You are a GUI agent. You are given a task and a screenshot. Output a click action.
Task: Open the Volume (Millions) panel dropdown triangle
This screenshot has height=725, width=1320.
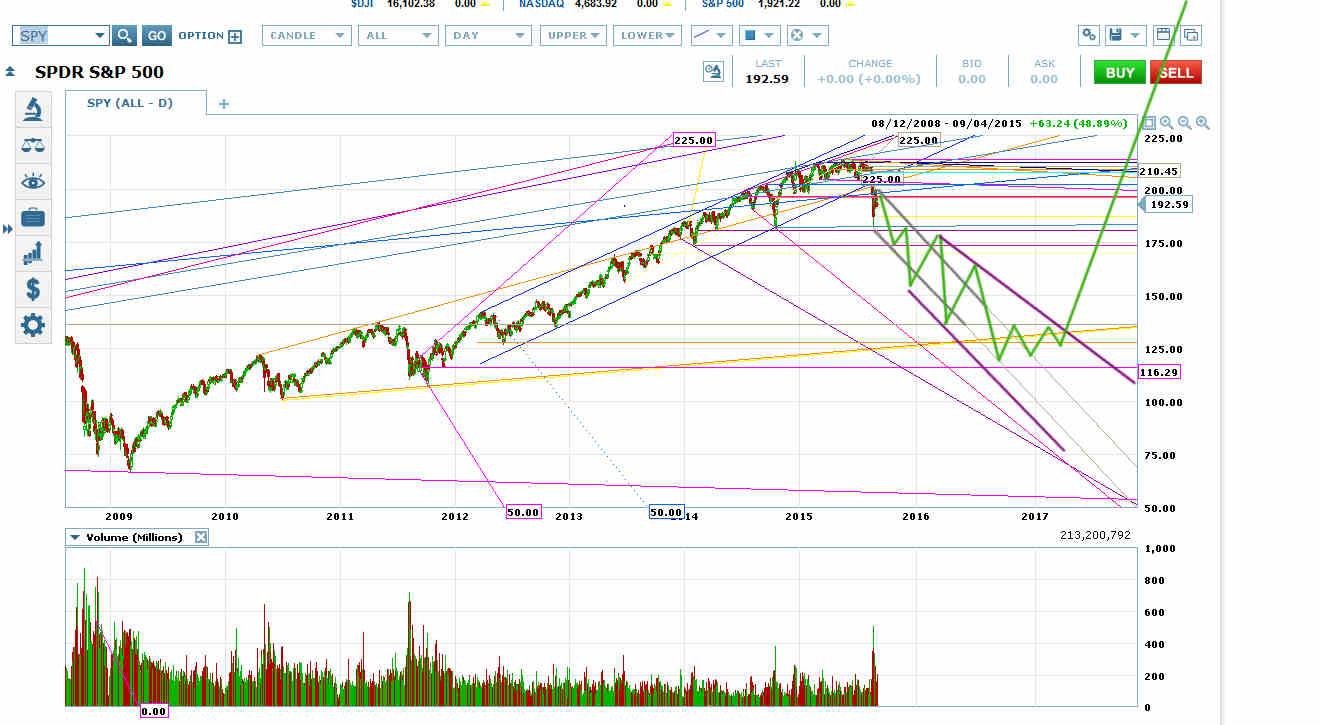coord(75,537)
